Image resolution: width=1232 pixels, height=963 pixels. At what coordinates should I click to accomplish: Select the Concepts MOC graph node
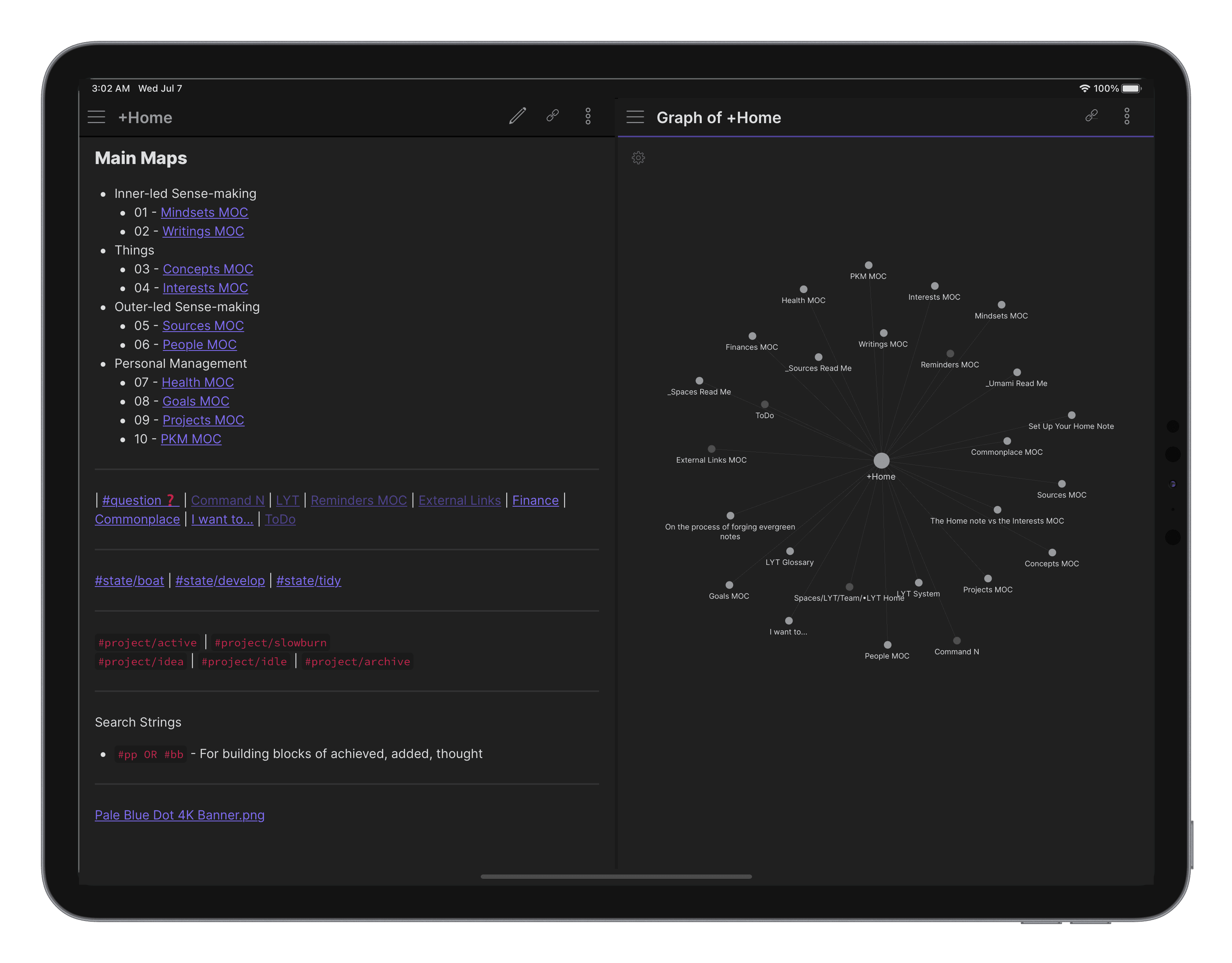(x=1052, y=553)
